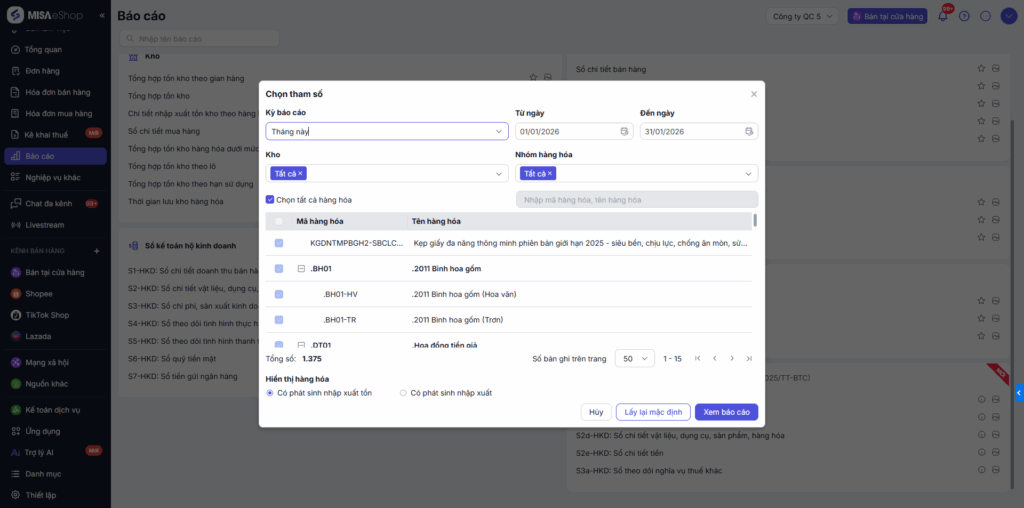Image resolution: width=1024 pixels, height=508 pixels.
Task: Click the notification bell icon
Action: pos(942,16)
